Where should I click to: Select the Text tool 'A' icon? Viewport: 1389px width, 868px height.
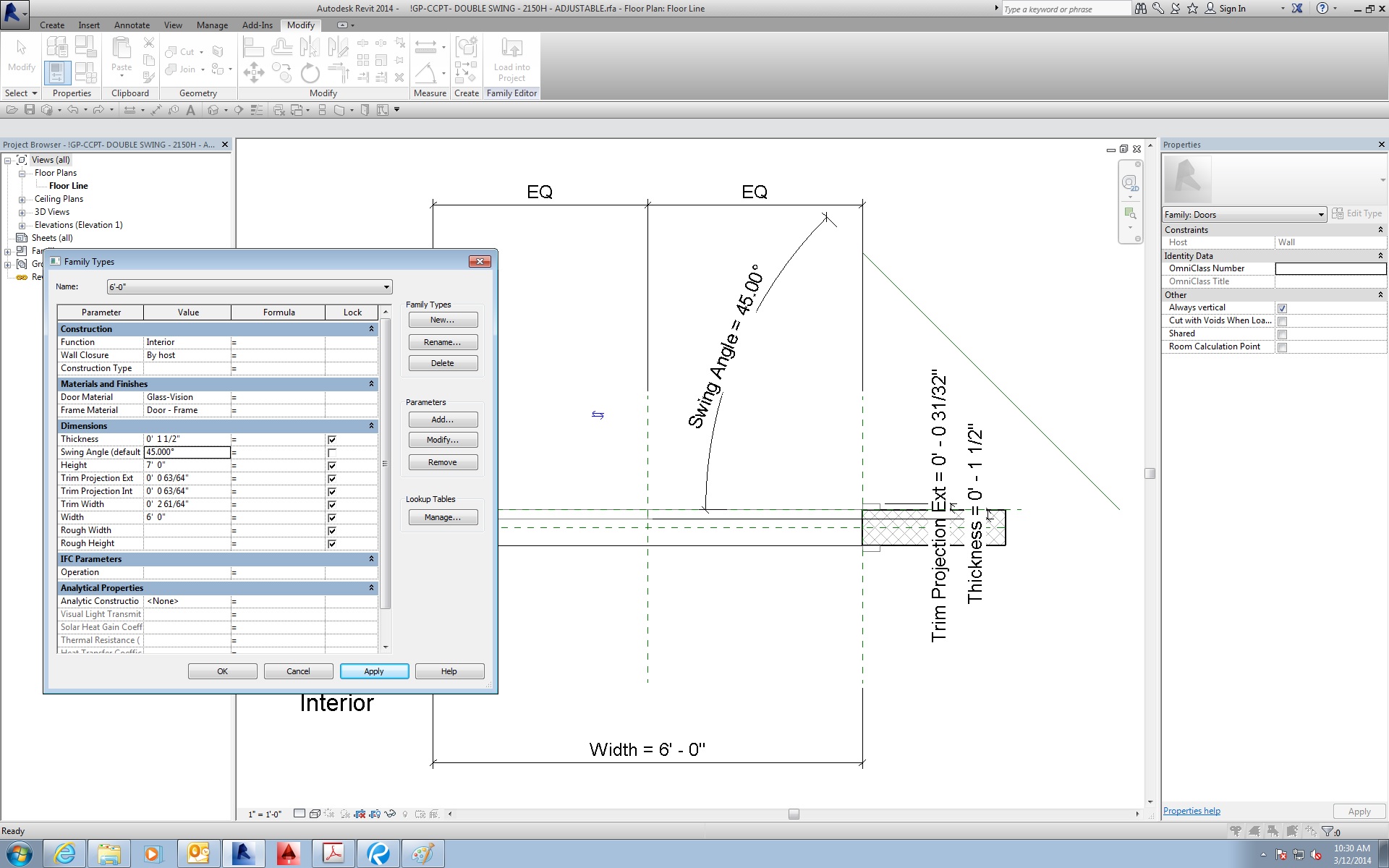190,110
